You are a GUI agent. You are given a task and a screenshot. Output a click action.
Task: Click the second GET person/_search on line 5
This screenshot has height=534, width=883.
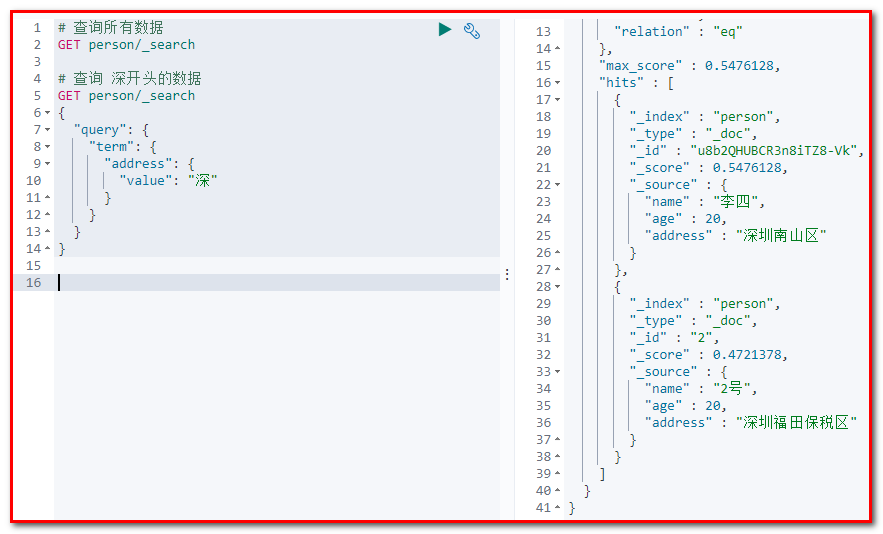point(126,96)
